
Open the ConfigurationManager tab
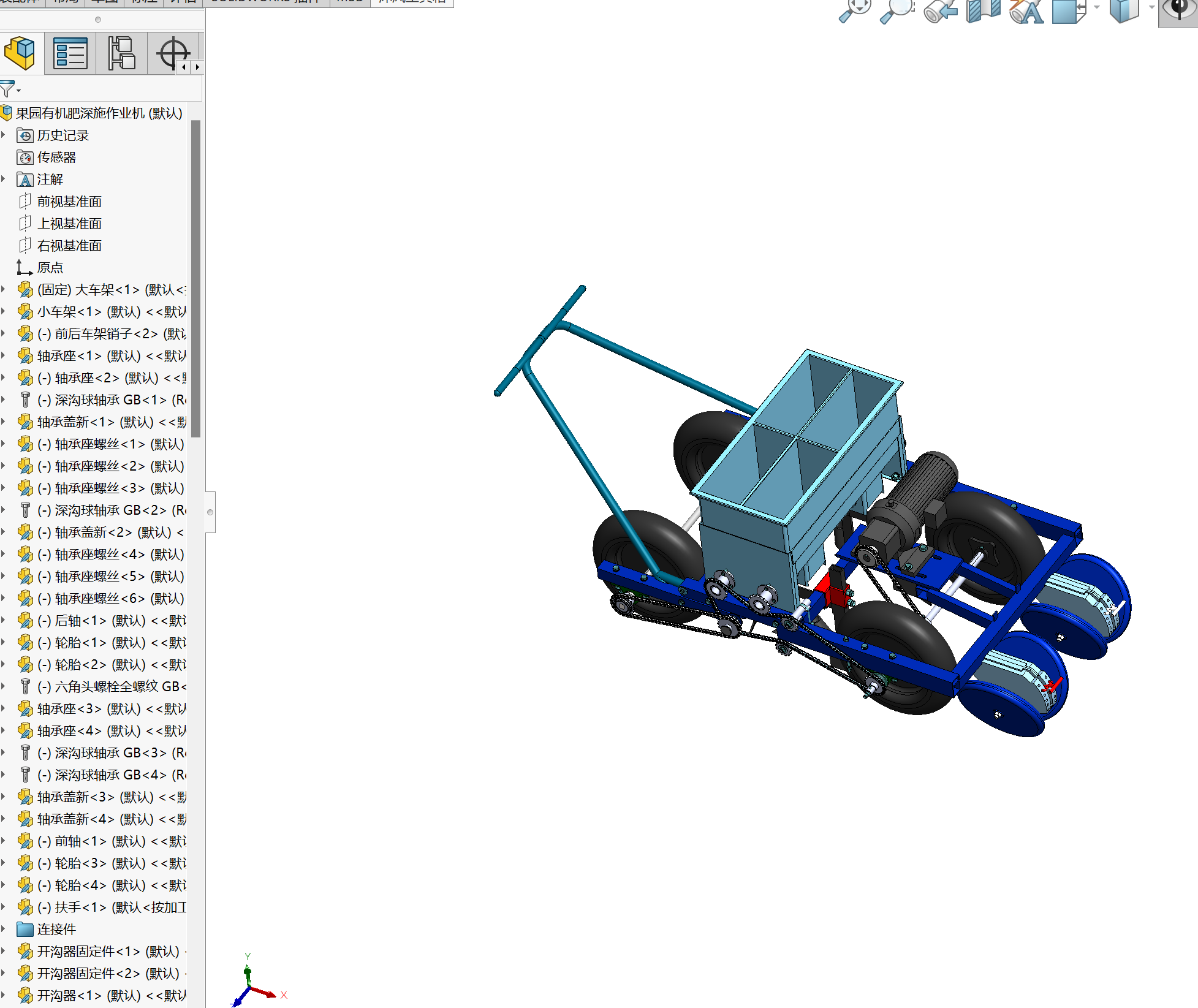pos(121,53)
